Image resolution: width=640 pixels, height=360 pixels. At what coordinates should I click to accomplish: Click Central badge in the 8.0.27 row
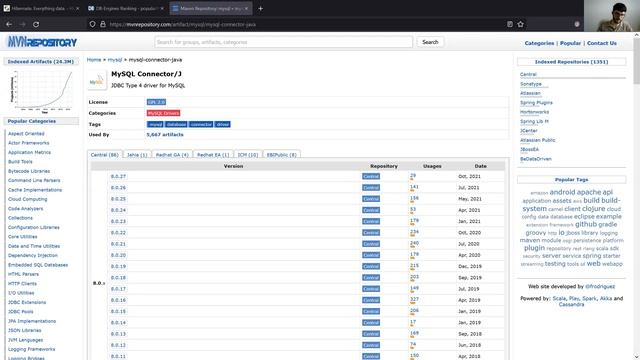coord(371,176)
